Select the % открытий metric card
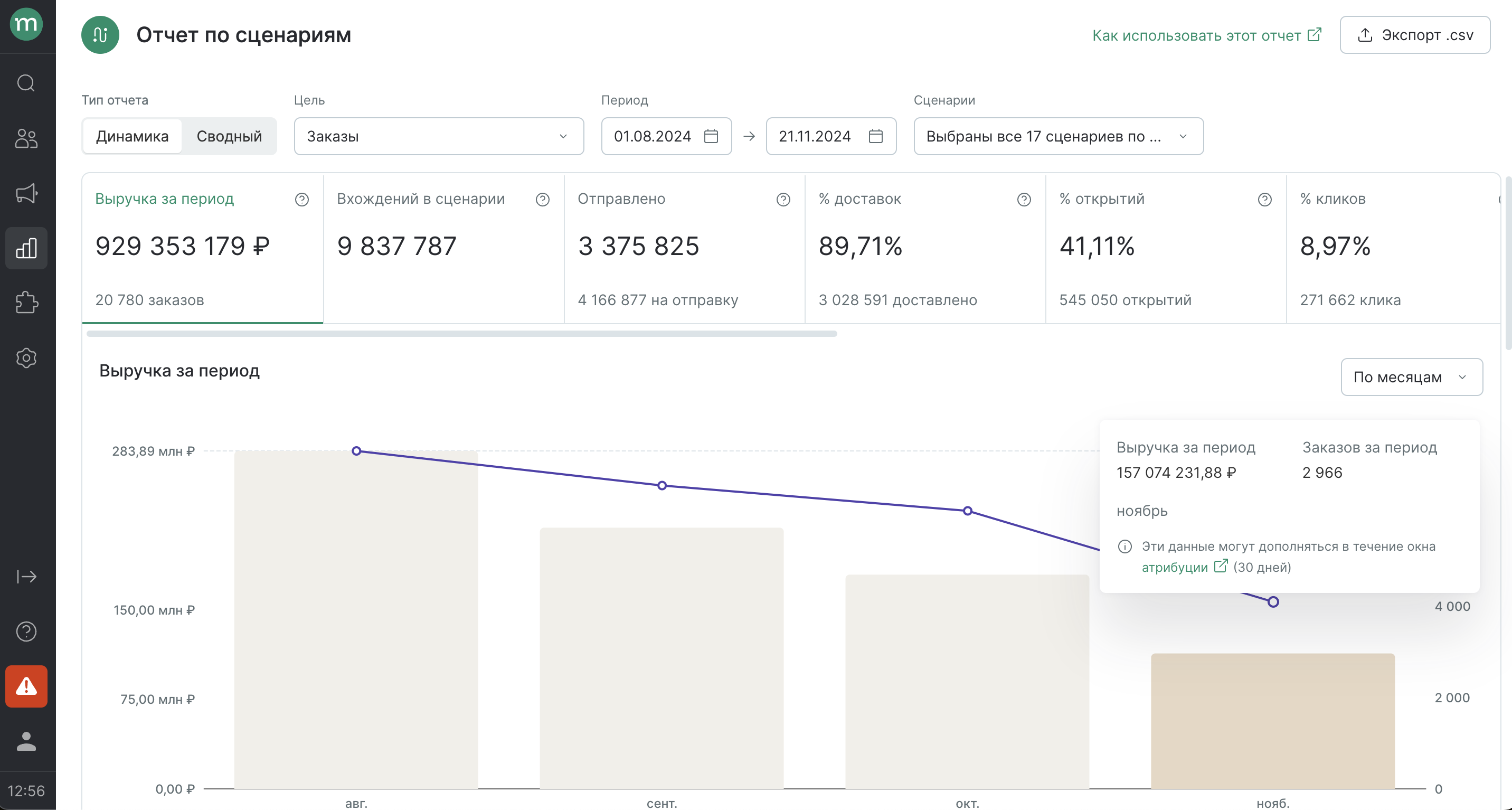This screenshot has width=1512, height=810. (x=1166, y=249)
